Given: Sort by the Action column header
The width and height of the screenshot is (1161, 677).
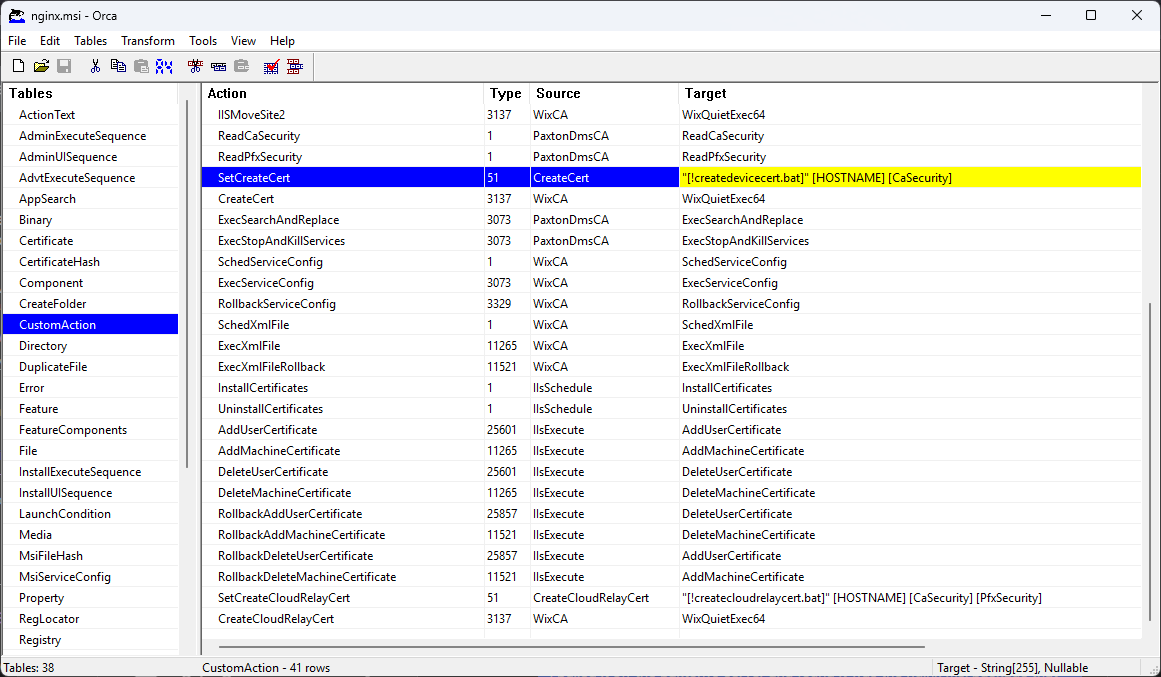Looking at the screenshot, I should 342,93.
